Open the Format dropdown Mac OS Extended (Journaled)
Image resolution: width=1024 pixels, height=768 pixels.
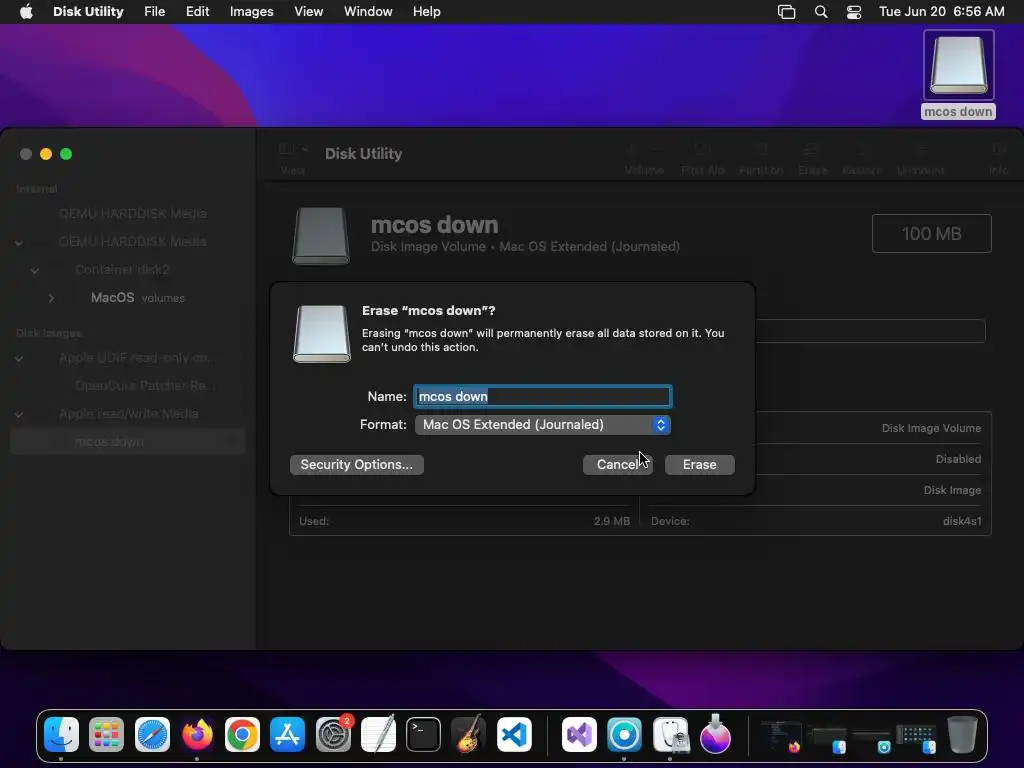542,424
